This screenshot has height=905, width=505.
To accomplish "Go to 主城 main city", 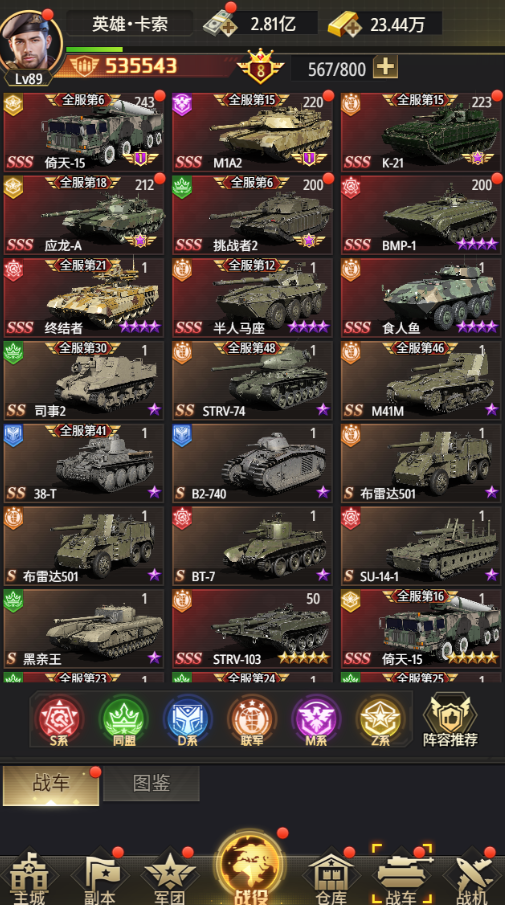I will [x=29, y=880].
